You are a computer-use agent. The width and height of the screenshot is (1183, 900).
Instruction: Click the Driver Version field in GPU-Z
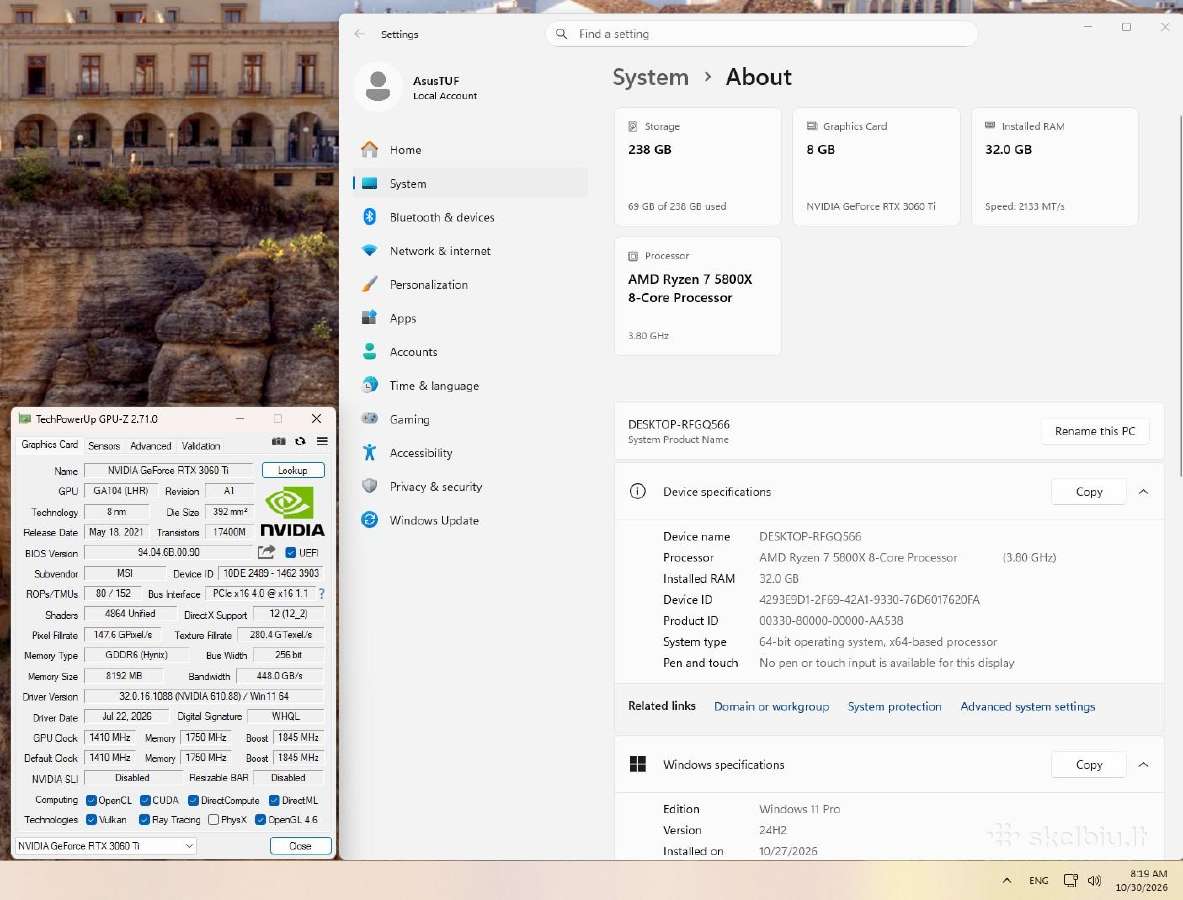204,696
